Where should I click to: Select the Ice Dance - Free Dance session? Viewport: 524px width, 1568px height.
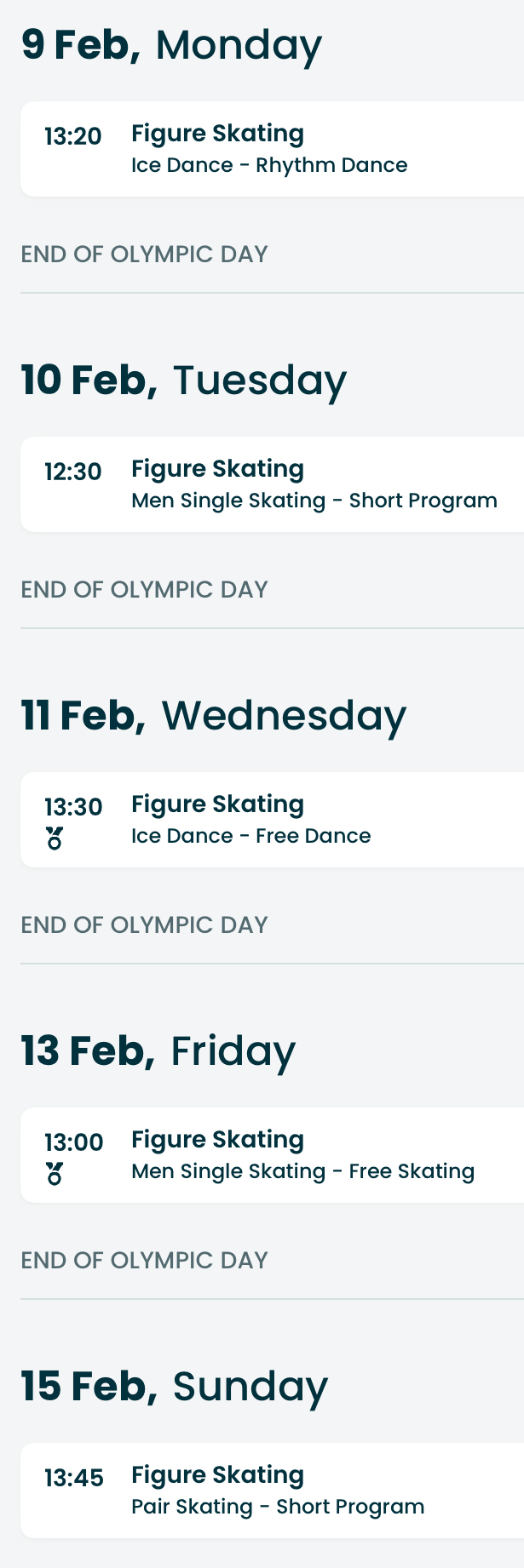[250, 836]
